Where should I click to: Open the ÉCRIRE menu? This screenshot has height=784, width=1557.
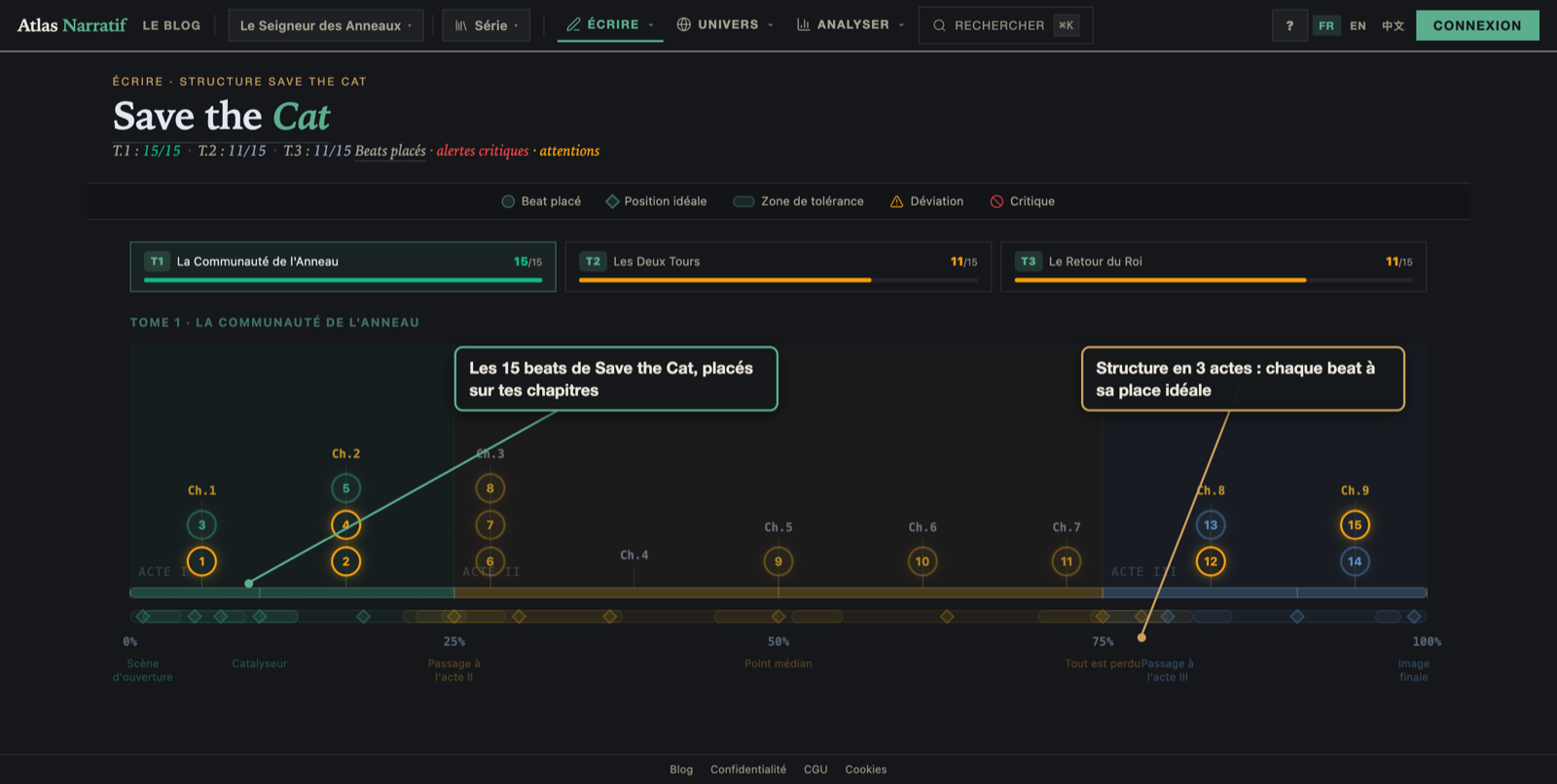pos(610,24)
